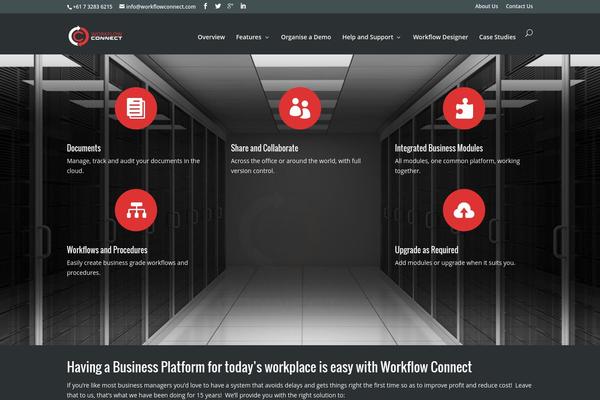Click 'All modules, one common platform' text
Viewport: 600px width, 400px height.
pos(457,166)
